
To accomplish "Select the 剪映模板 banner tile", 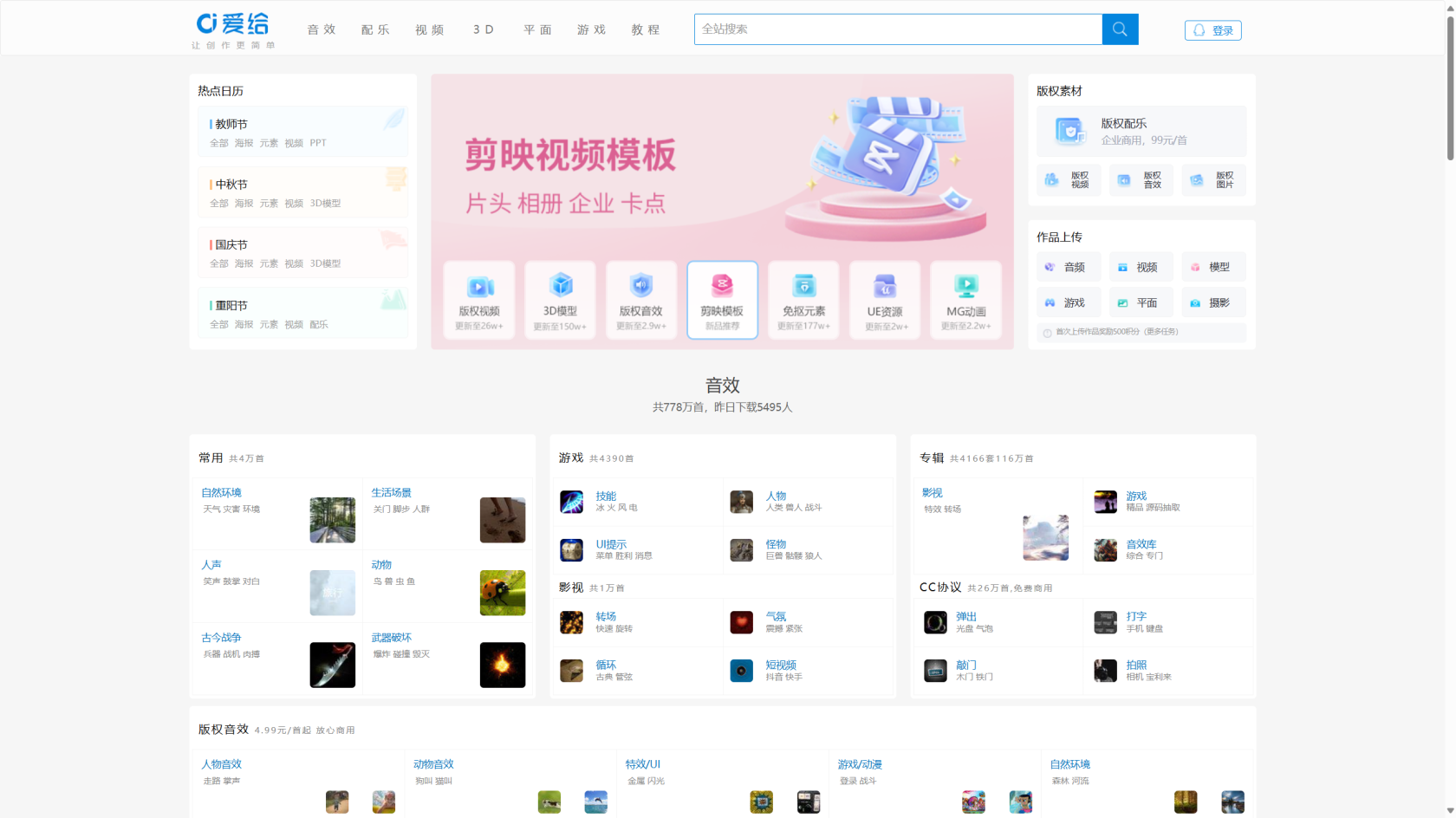I will pyautogui.click(x=723, y=300).
